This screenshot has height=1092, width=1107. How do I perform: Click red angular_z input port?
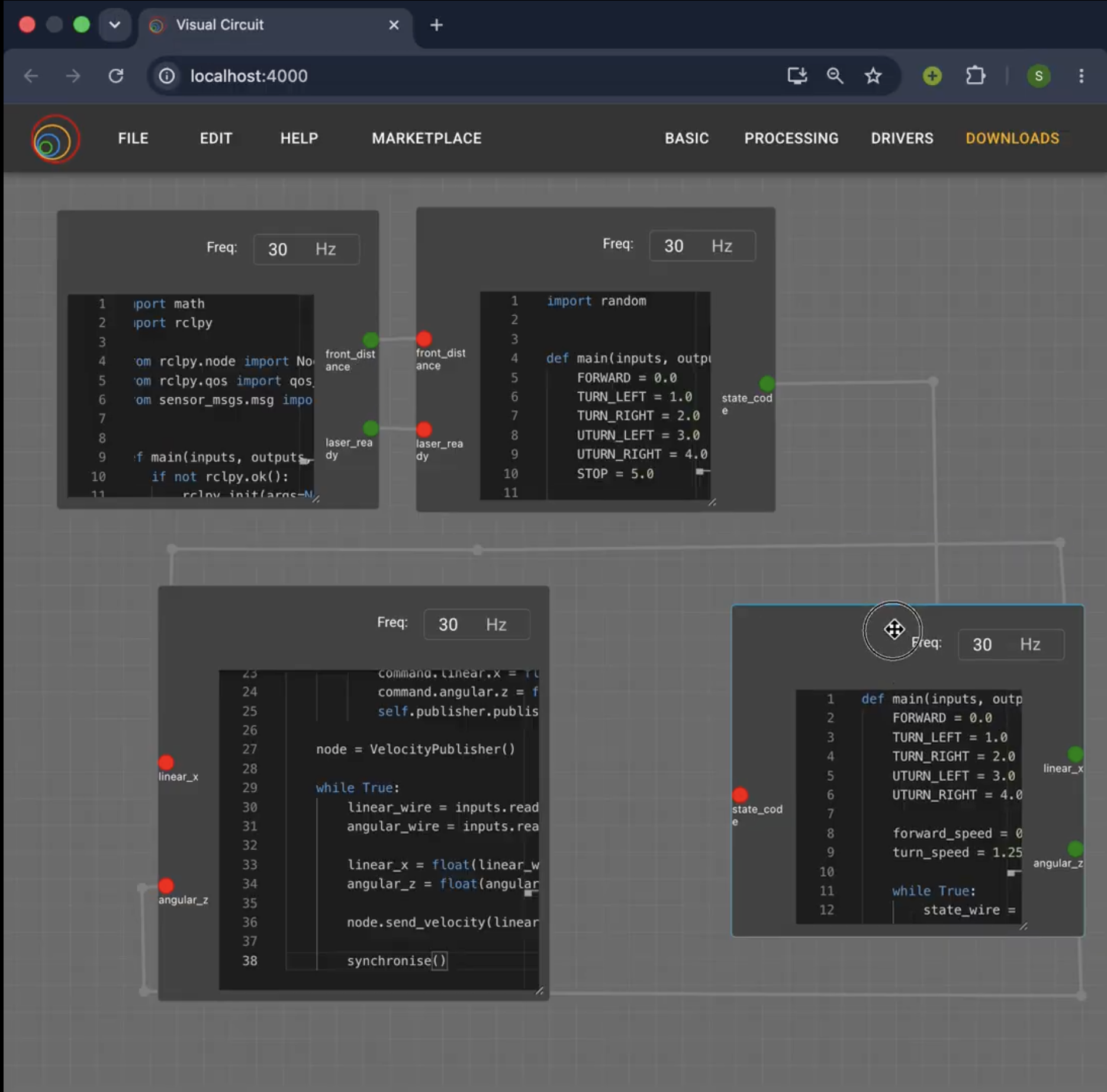pos(166,885)
